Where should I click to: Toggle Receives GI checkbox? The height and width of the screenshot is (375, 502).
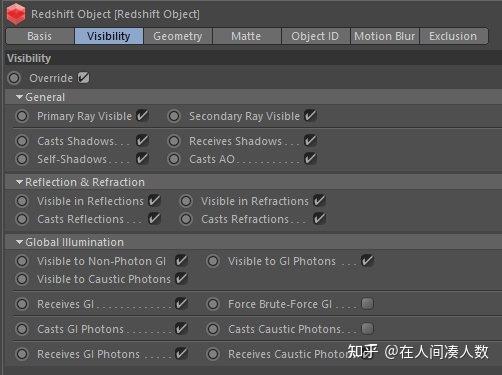pos(181,304)
